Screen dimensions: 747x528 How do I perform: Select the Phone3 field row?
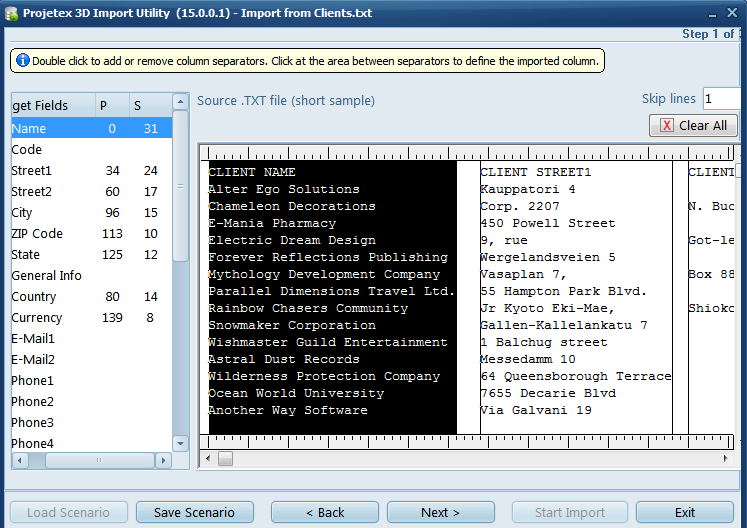(x=91, y=422)
